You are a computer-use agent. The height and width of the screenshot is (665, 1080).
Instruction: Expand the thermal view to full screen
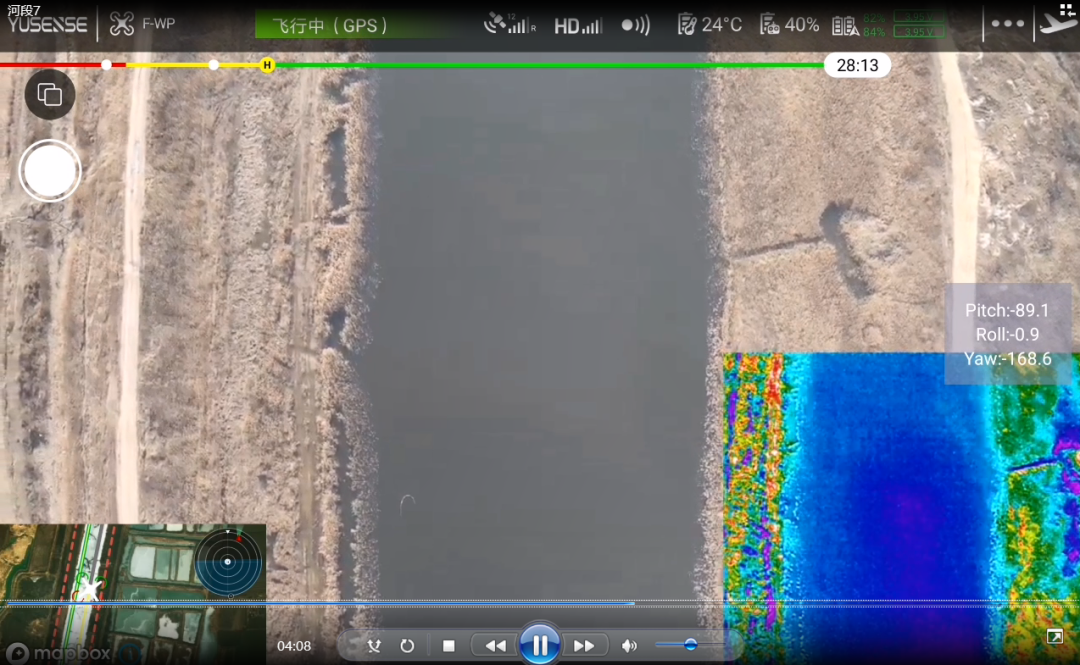click(x=1054, y=637)
